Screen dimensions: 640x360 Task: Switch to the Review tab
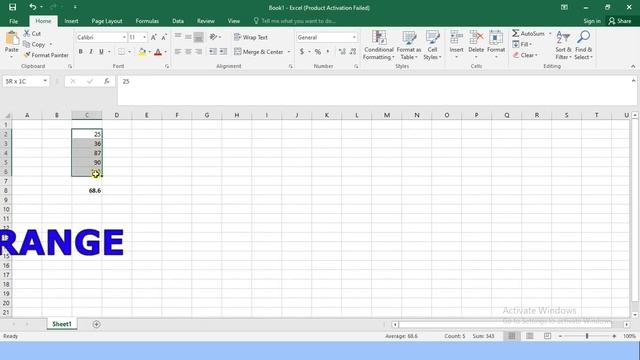tap(206, 21)
